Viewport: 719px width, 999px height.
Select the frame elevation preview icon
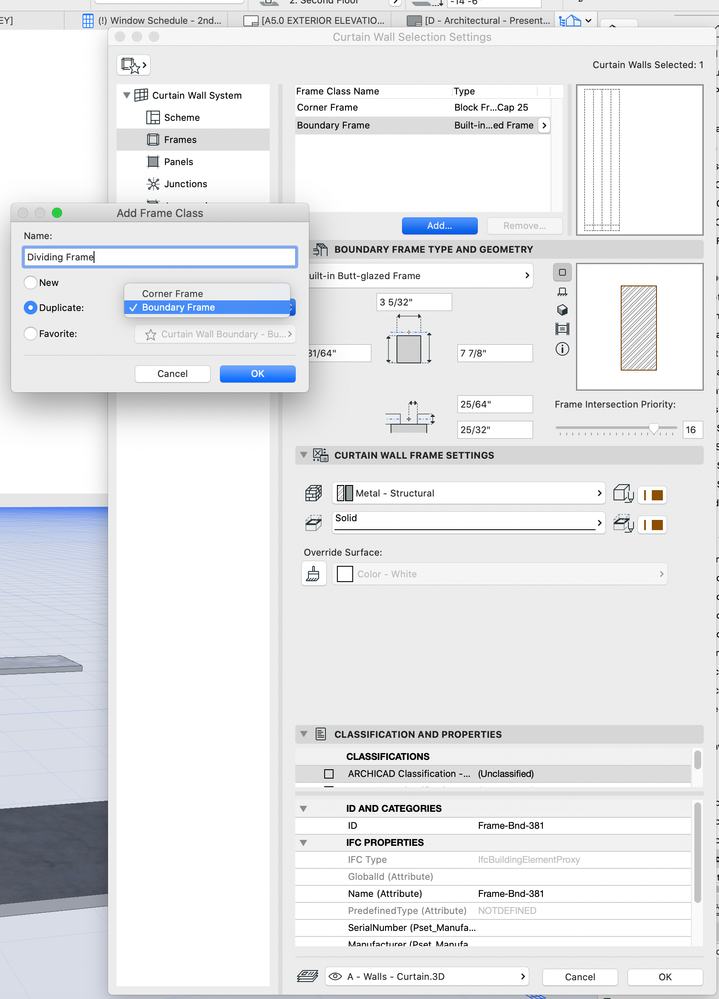pos(562,329)
